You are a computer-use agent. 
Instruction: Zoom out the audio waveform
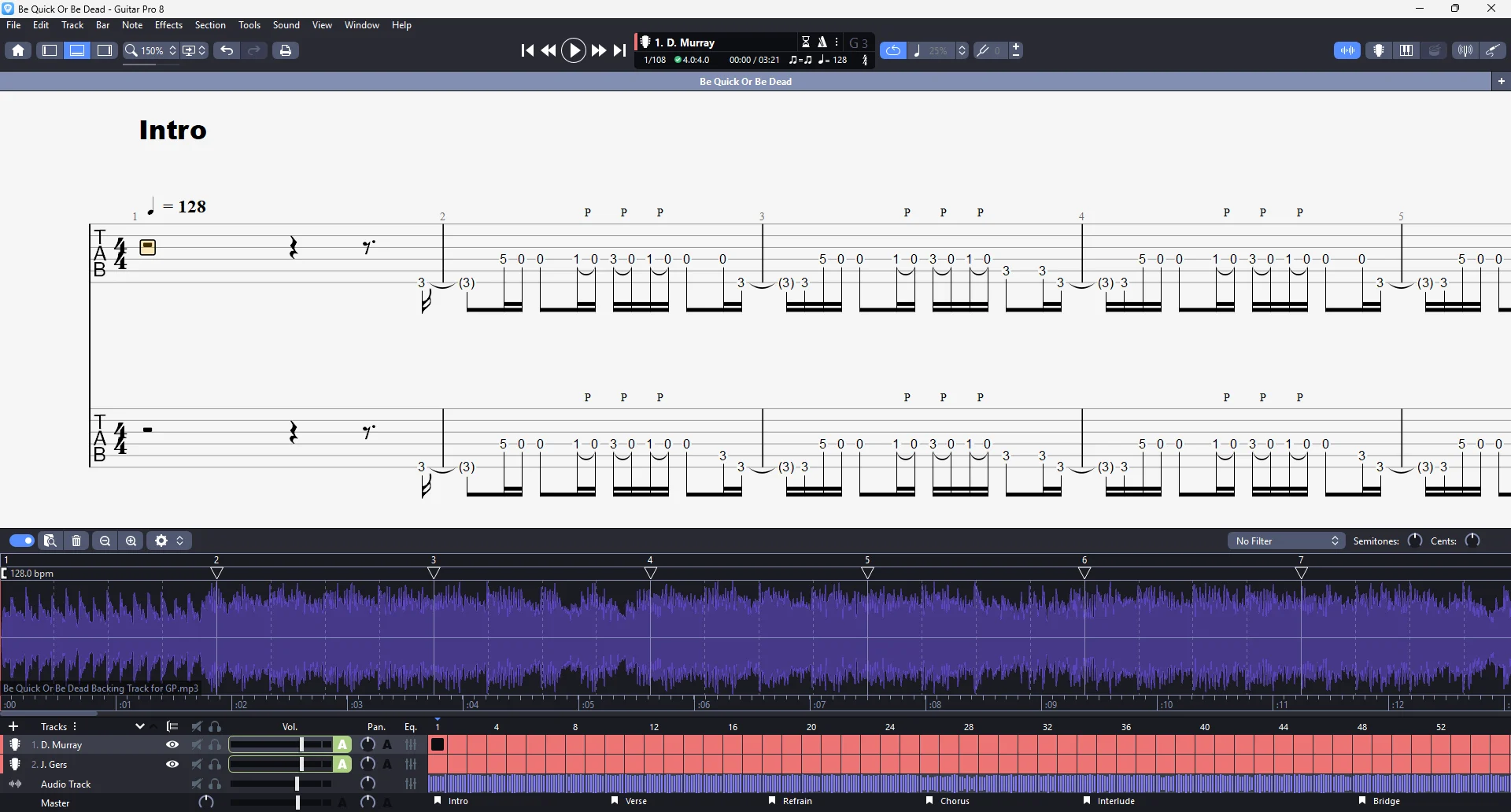(105, 541)
